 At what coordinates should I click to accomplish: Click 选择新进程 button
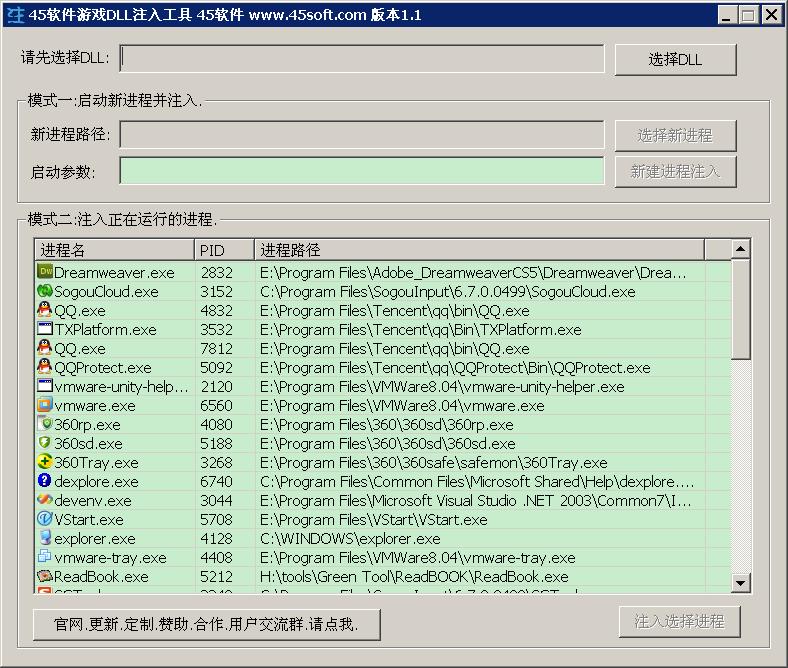pyautogui.click(x=675, y=135)
